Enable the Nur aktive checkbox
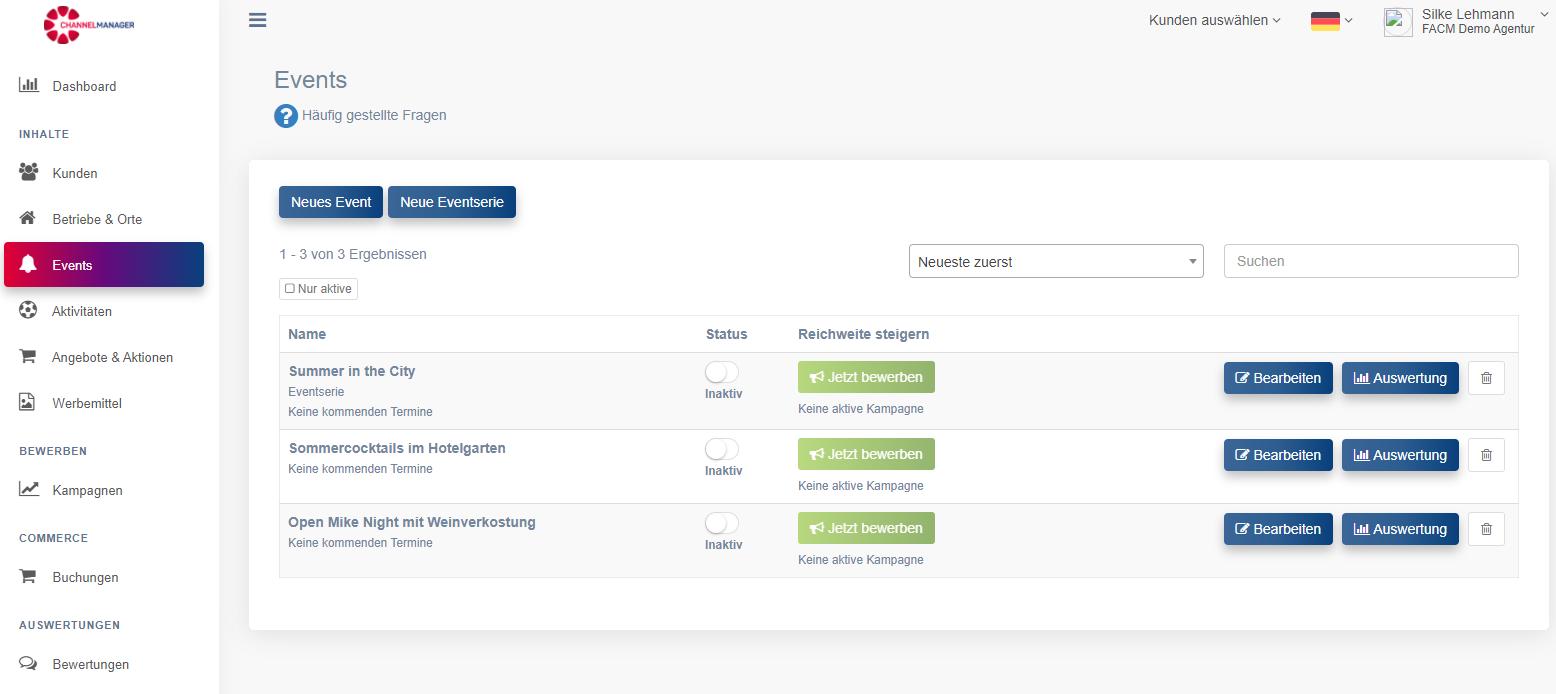 pyautogui.click(x=290, y=289)
